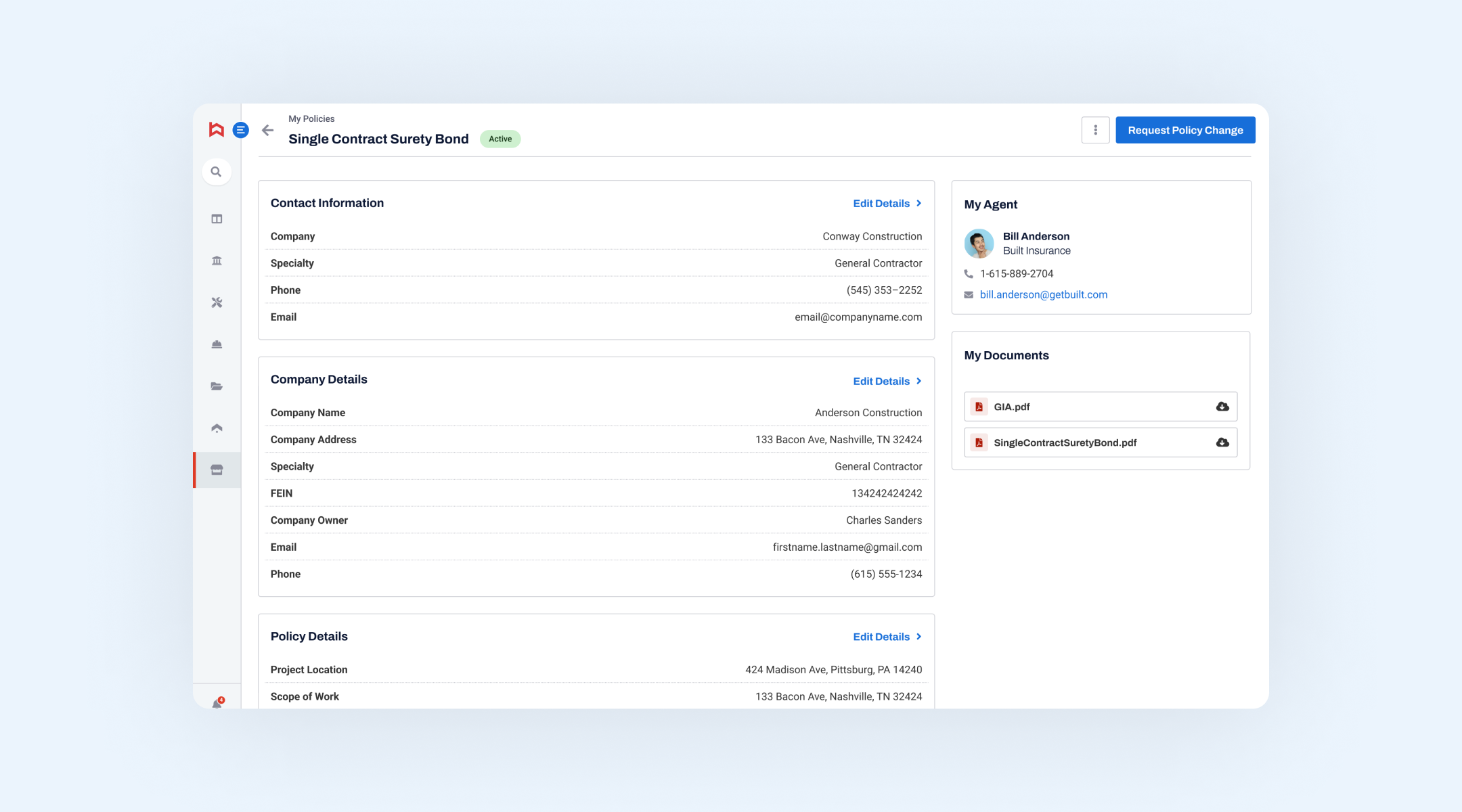Open the hard hat sidebar icon

click(217, 344)
